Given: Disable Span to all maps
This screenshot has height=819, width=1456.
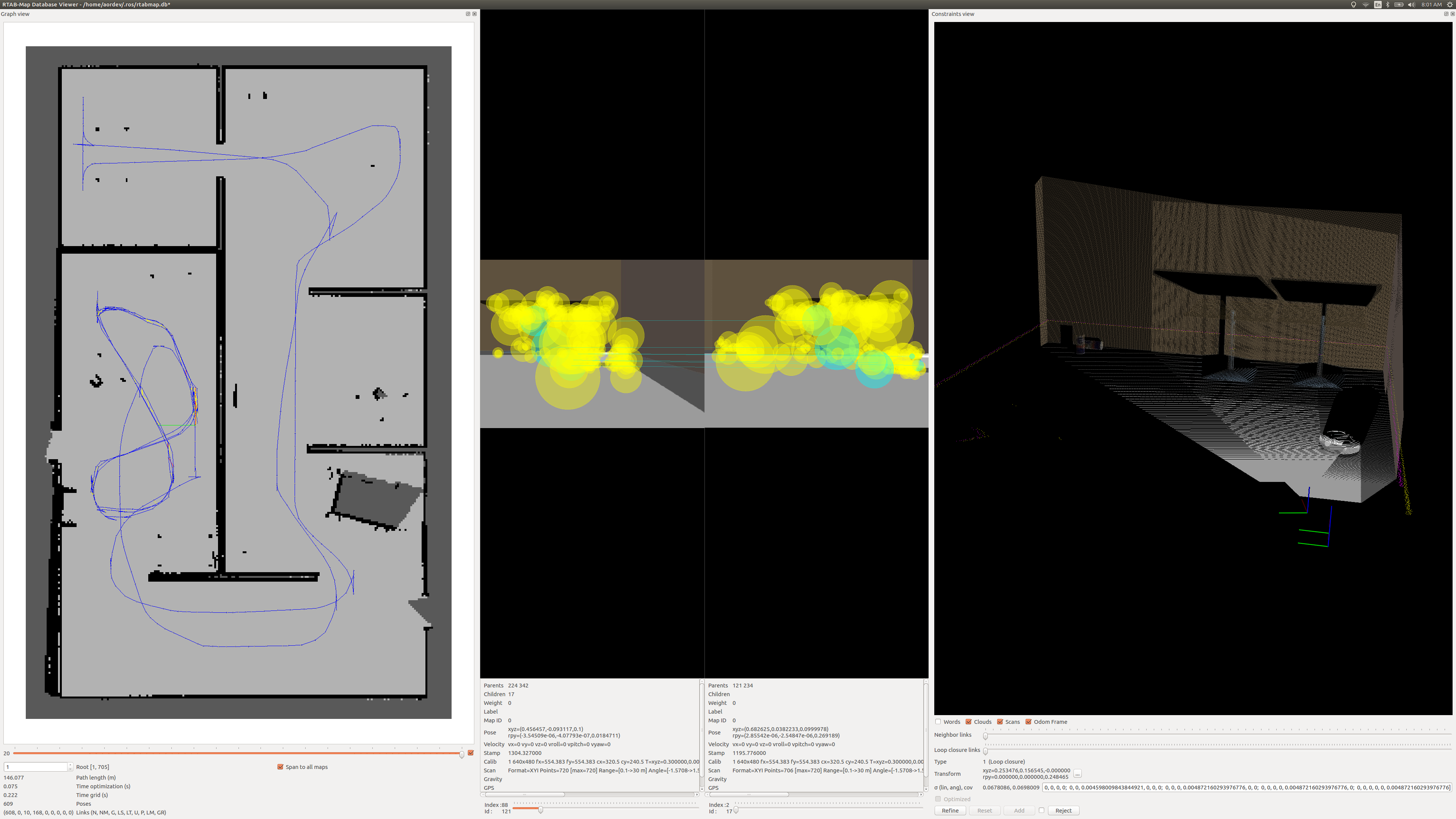Looking at the screenshot, I should point(280,767).
